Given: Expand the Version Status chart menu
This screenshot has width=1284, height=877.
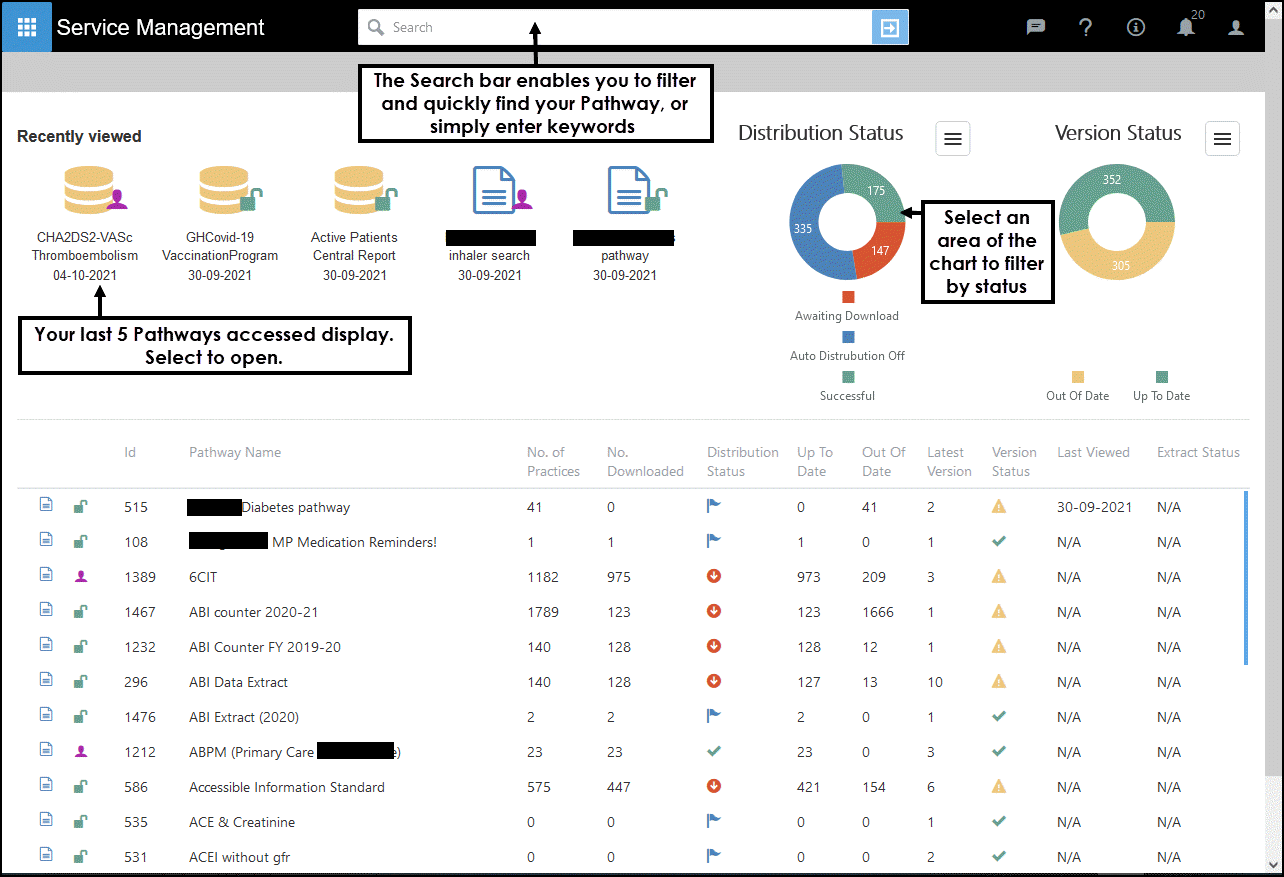Looking at the screenshot, I should tap(1222, 139).
